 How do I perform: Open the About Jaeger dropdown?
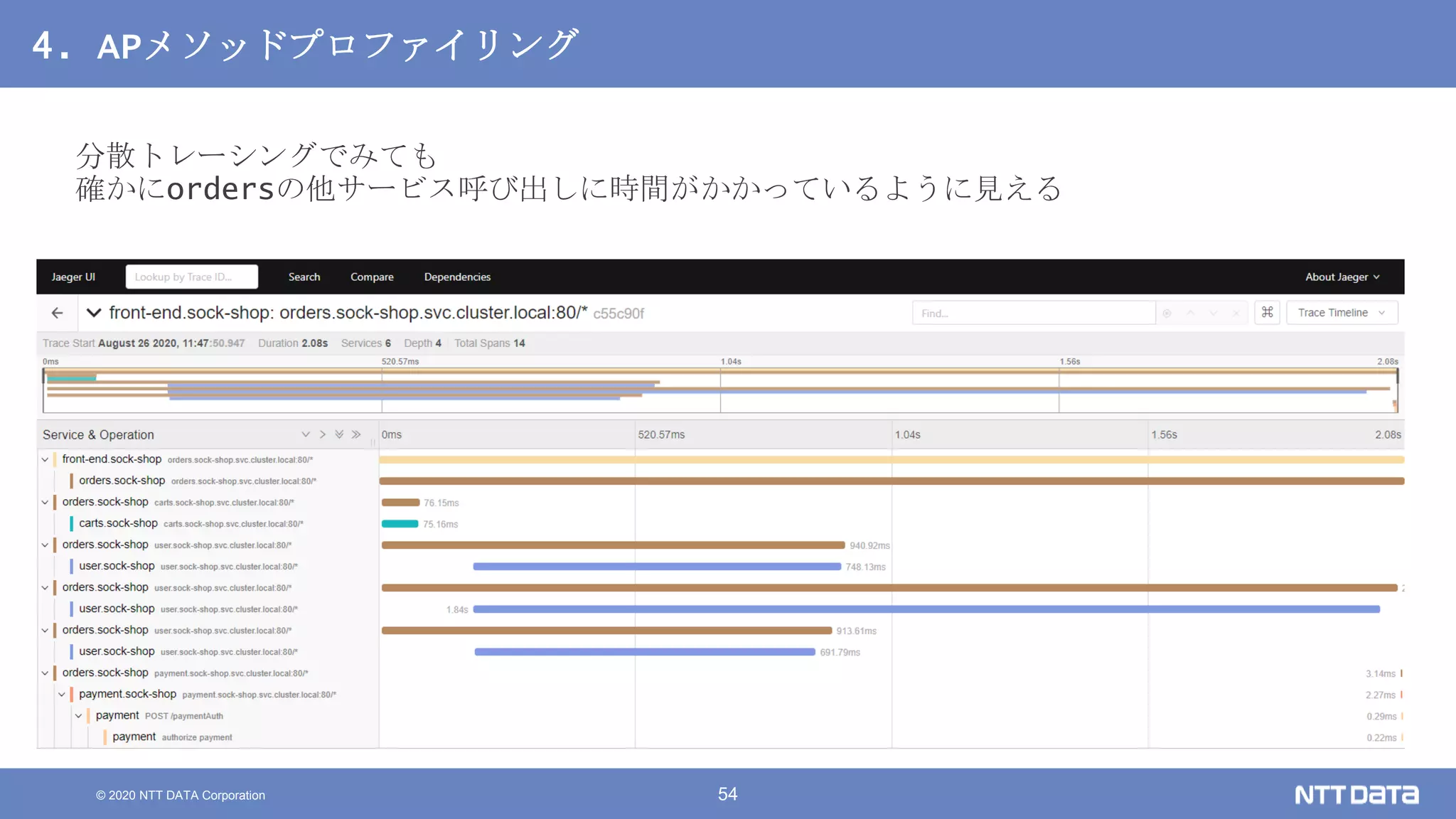click(x=1342, y=277)
